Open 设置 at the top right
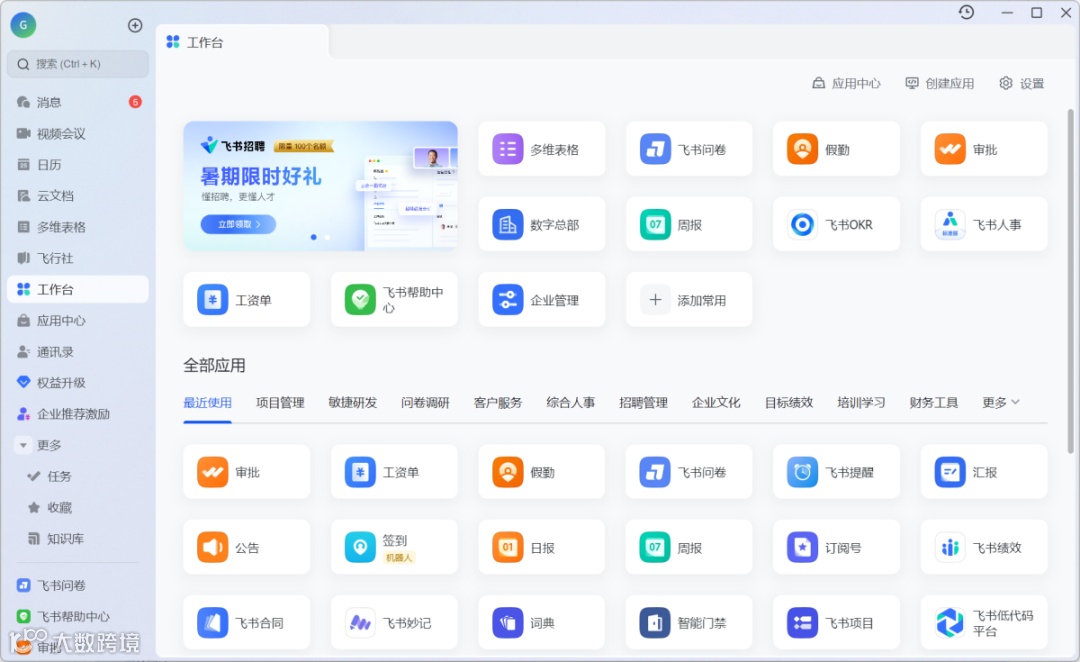 1022,83
